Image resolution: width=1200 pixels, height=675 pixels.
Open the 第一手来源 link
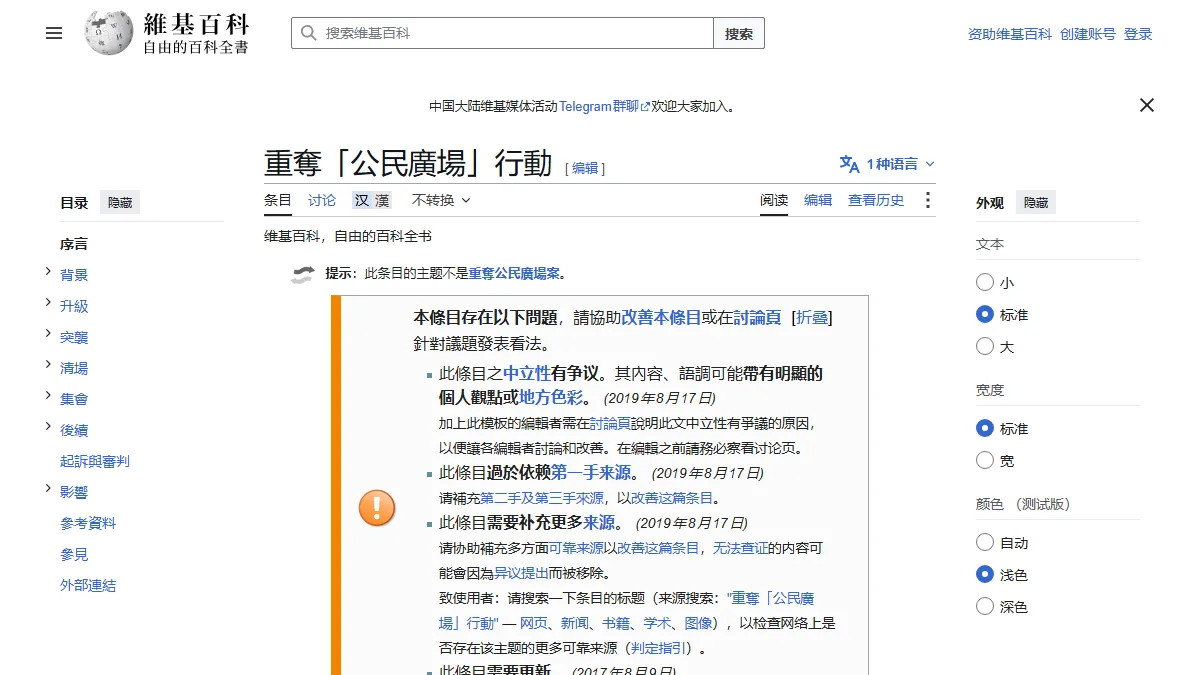591,473
